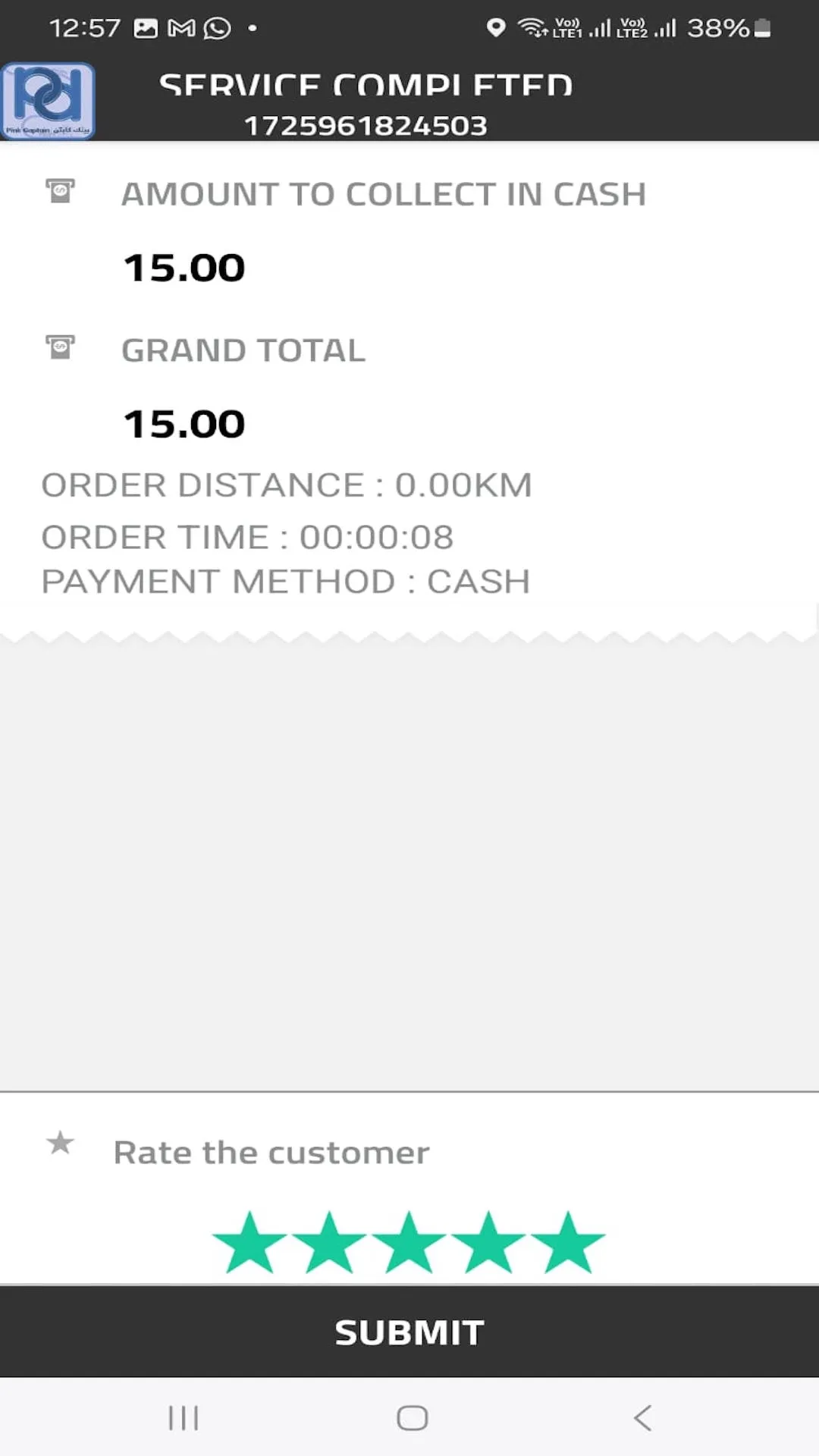Screen dimensions: 819x1456
Task: Select the second green rating star
Action: pos(329,1241)
